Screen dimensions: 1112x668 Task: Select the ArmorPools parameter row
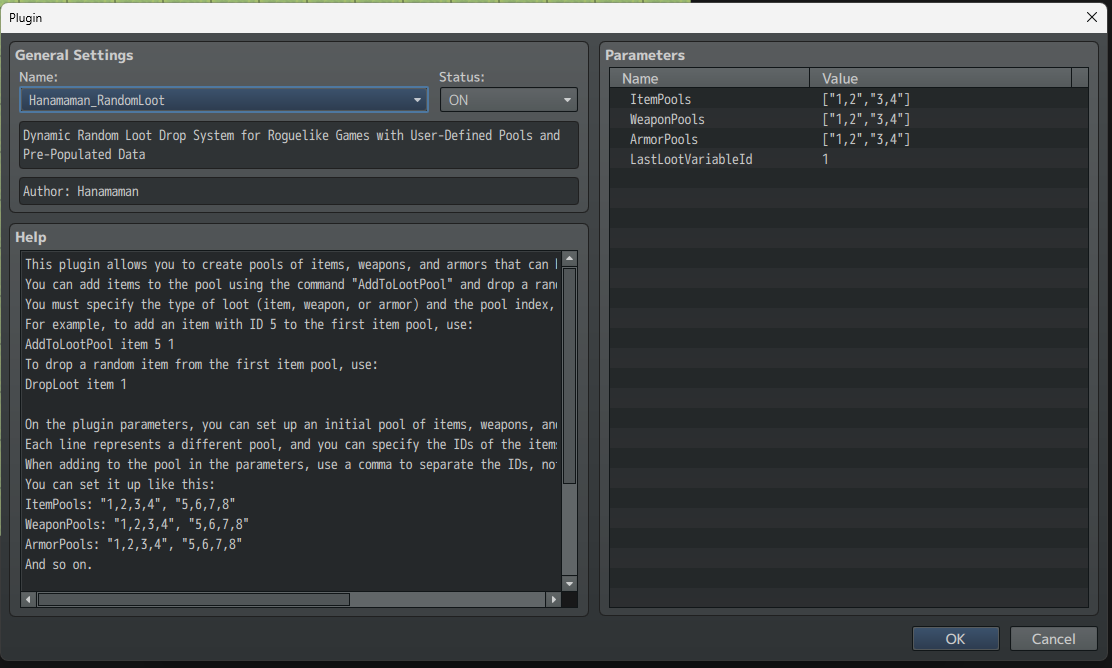[x=848, y=139]
